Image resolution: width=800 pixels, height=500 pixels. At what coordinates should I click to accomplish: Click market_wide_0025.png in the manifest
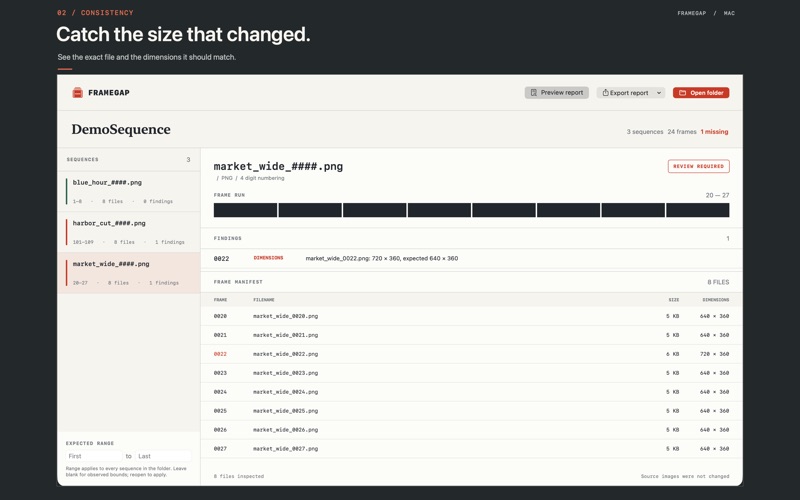(x=285, y=411)
